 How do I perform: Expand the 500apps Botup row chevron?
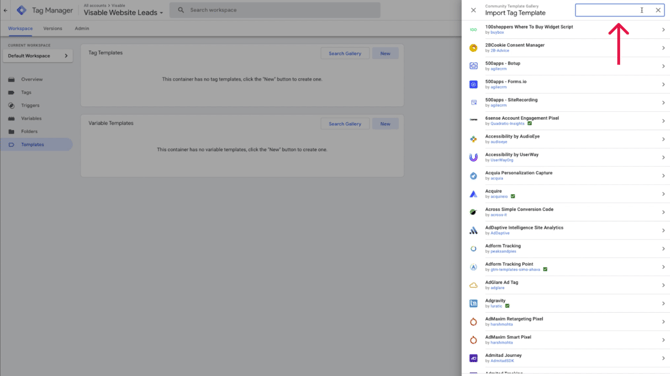663,66
